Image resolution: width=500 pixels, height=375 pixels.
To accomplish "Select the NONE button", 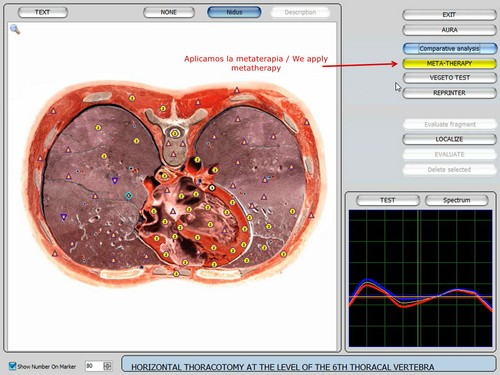I will point(169,12).
